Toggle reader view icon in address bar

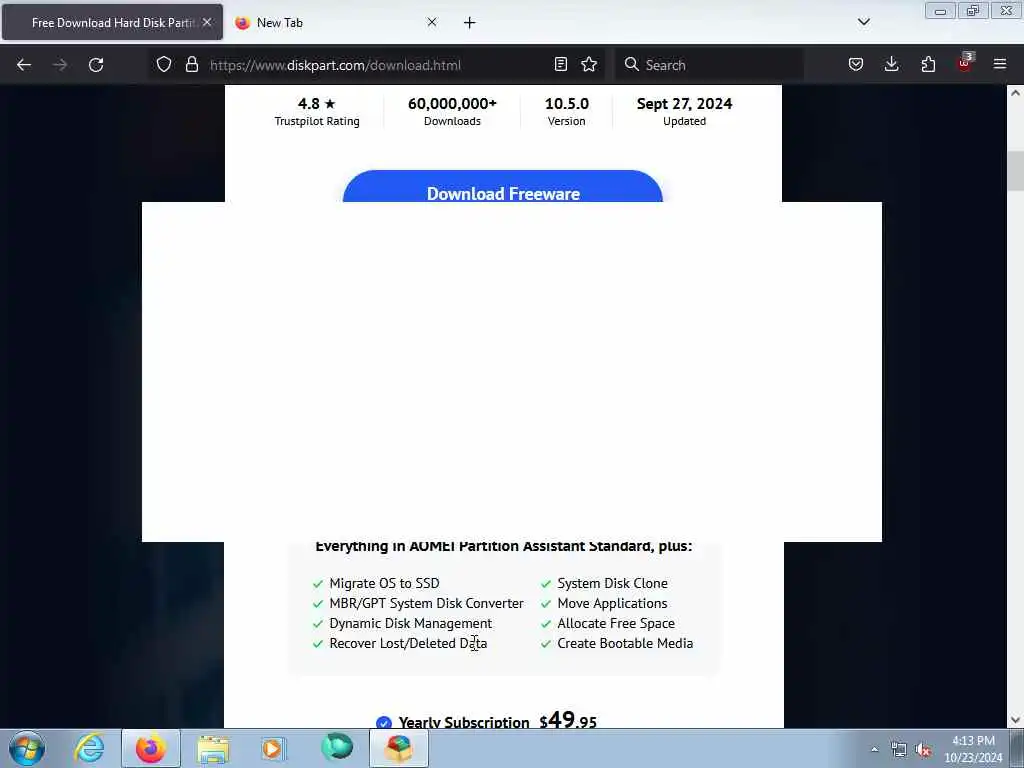560,64
